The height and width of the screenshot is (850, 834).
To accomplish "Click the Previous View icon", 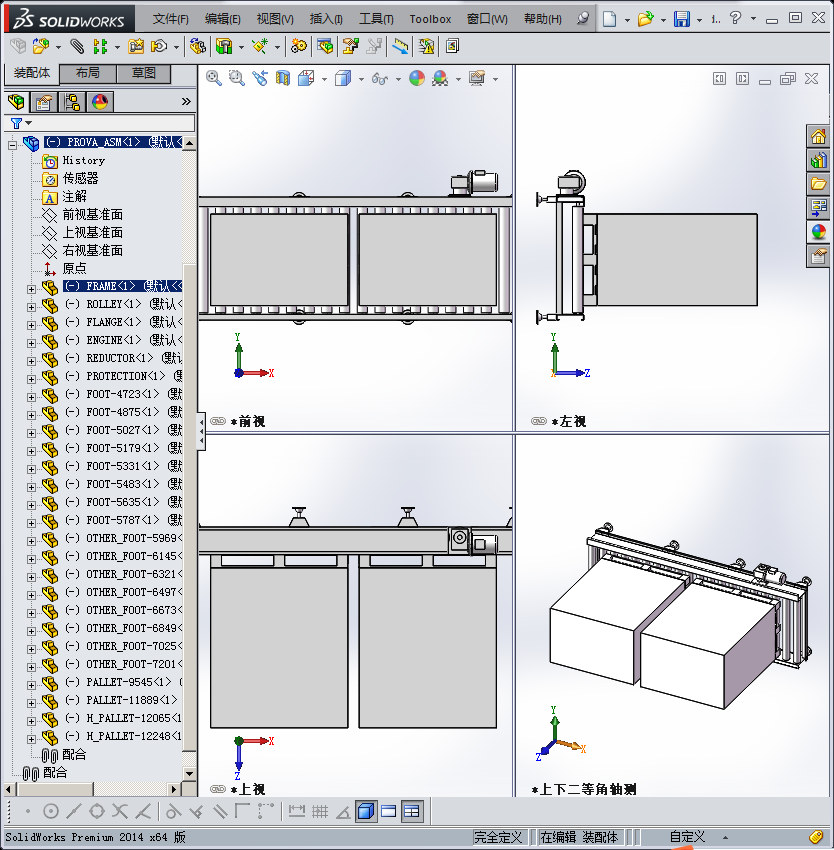I will [x=260, y=79].
